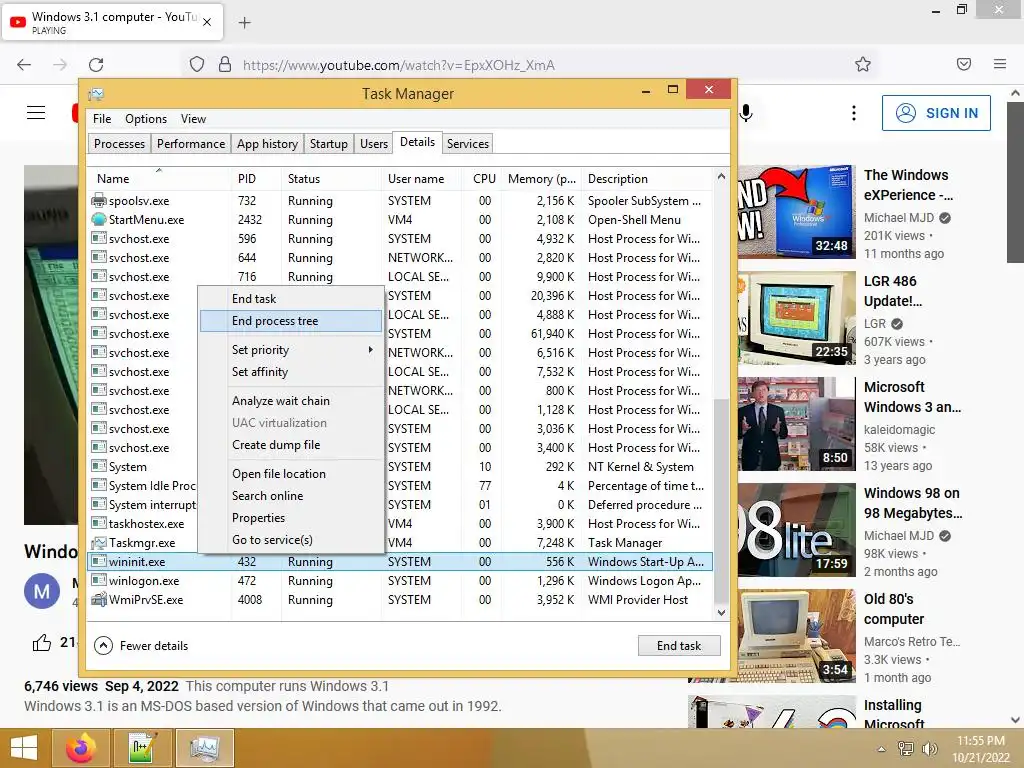Switch to the Users tab

374,144
